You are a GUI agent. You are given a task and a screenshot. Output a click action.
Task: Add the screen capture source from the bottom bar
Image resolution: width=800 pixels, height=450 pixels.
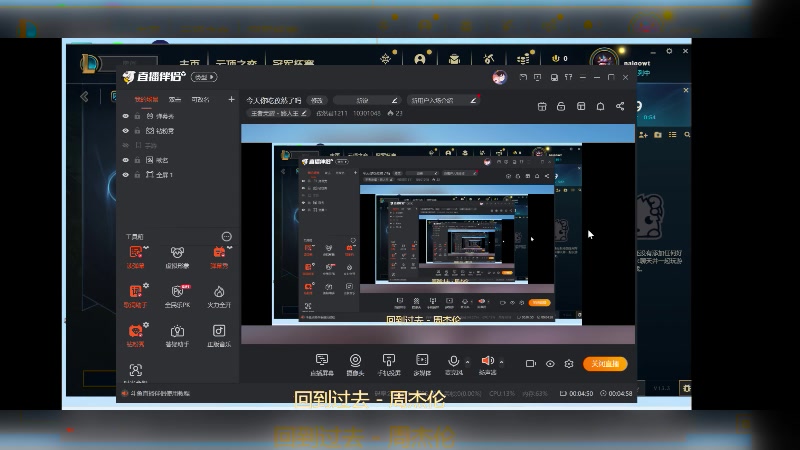pyautogui.click(x=321, y=364)
